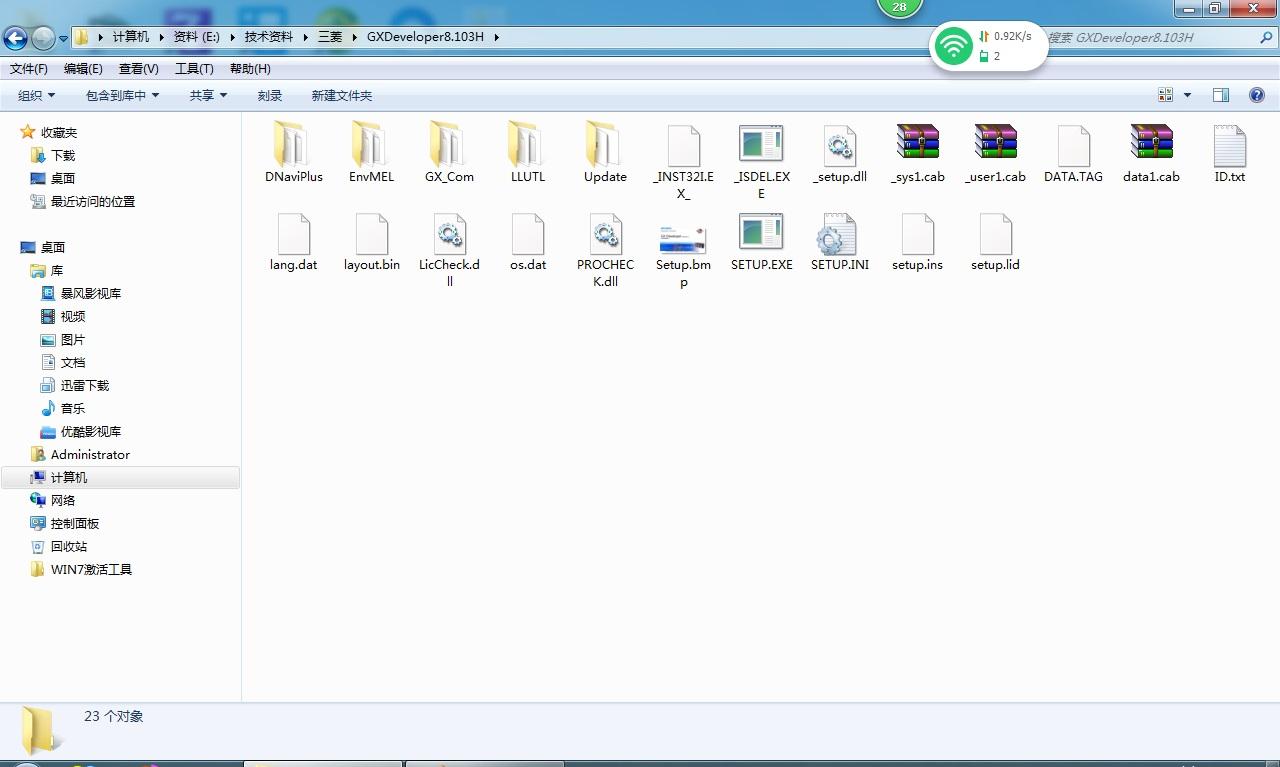Select 下载 under favorites
The width and height of the screenshot is (1280, 767).
[x=63, y=155]
